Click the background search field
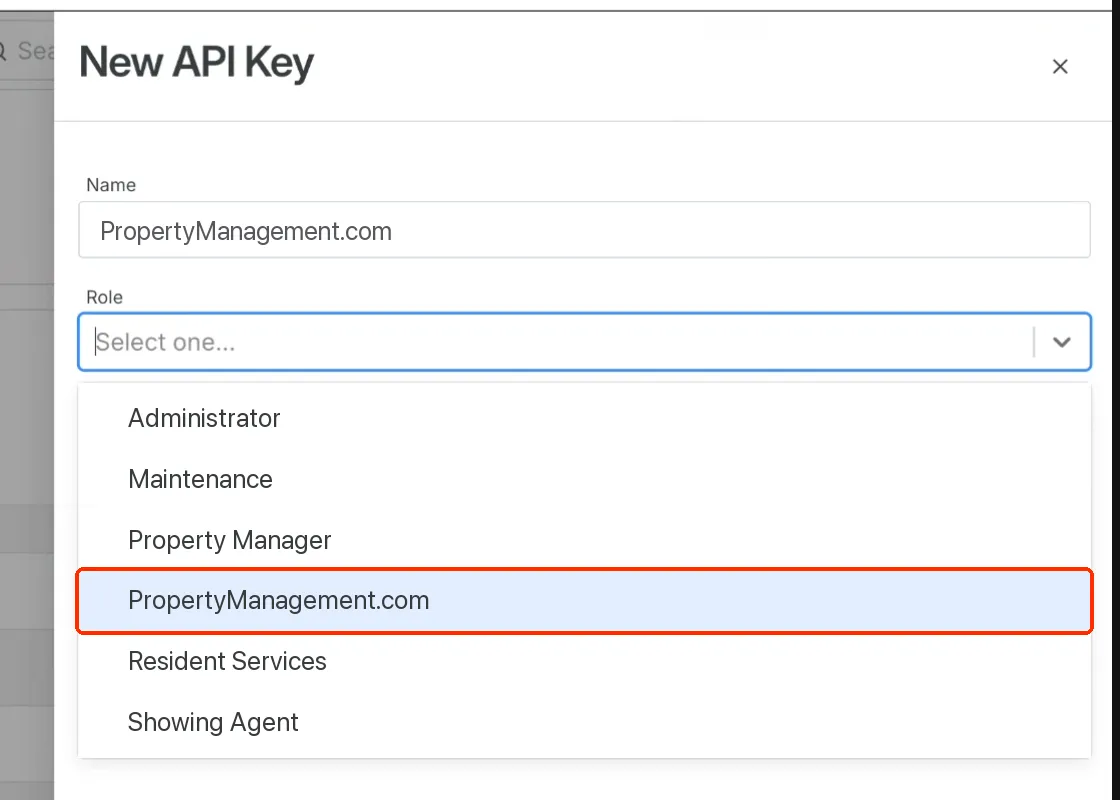 click(26, 51)
